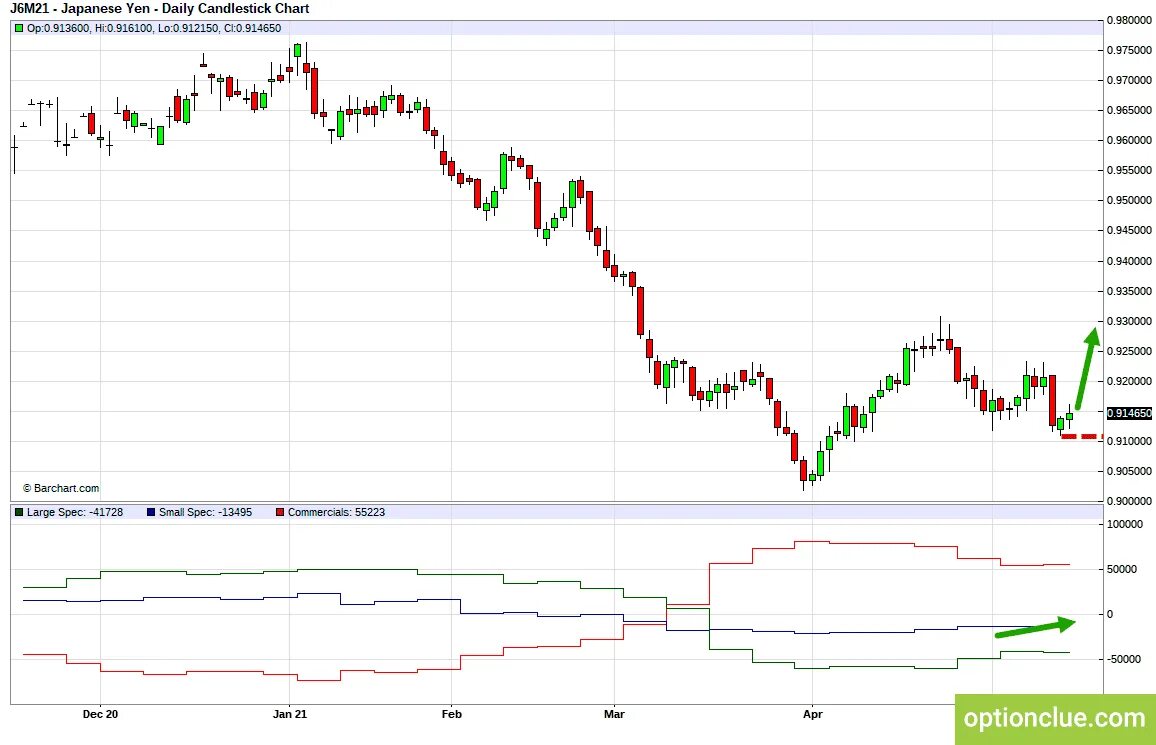Click the 0.960000 price axis label

coord(1129,140)
